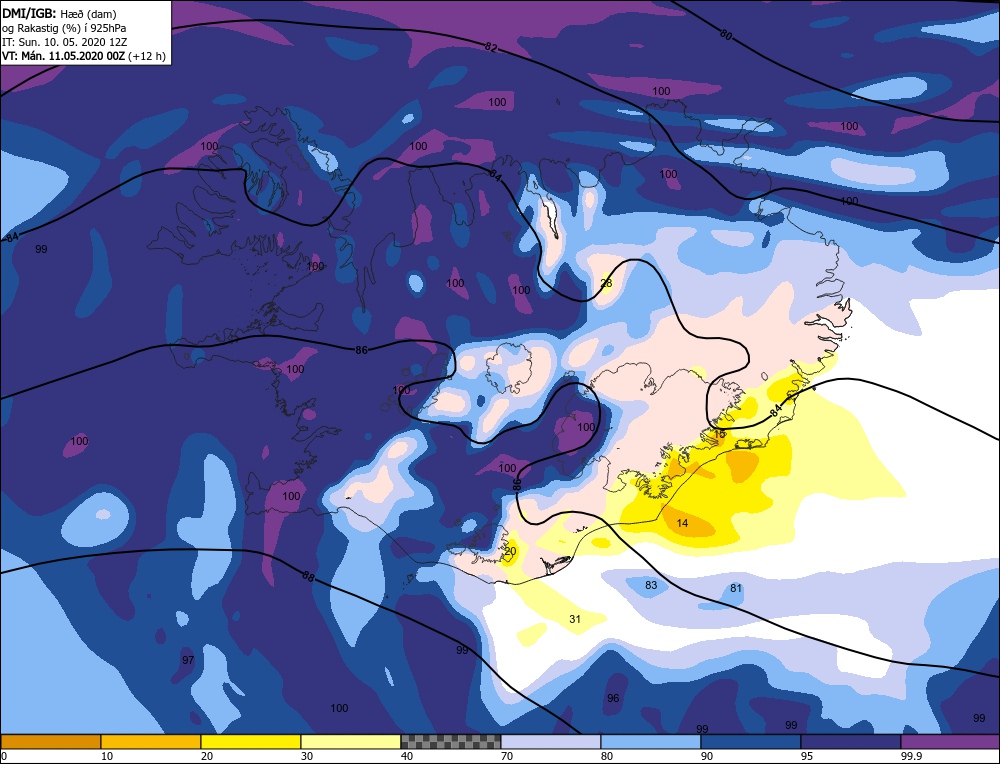1000x764 pixels.
Task: Click the humidity value '28' on the map
Action: (606, 283)
